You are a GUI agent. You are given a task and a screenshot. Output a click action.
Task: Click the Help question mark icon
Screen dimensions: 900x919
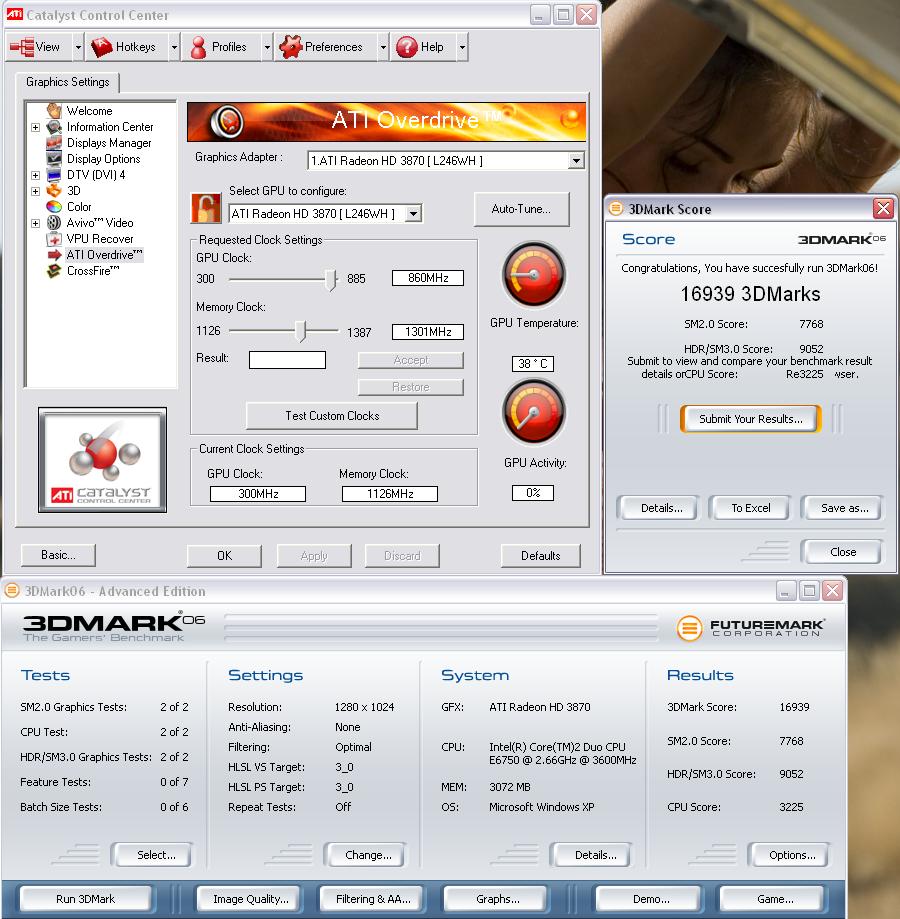tap(407, 47)
